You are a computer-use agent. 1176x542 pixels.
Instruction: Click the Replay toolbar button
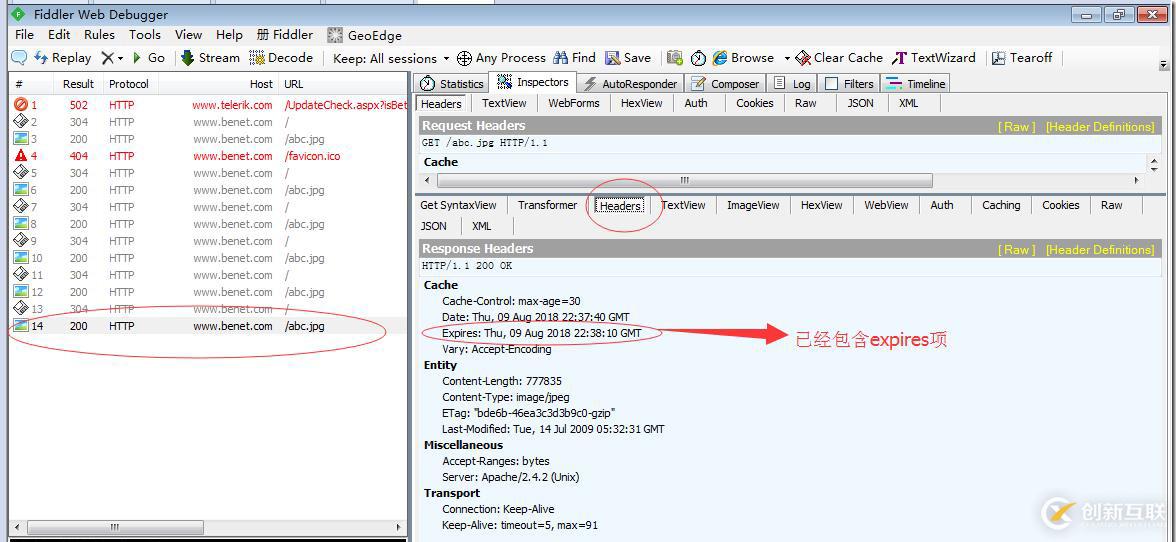click(x=63, y=58)
